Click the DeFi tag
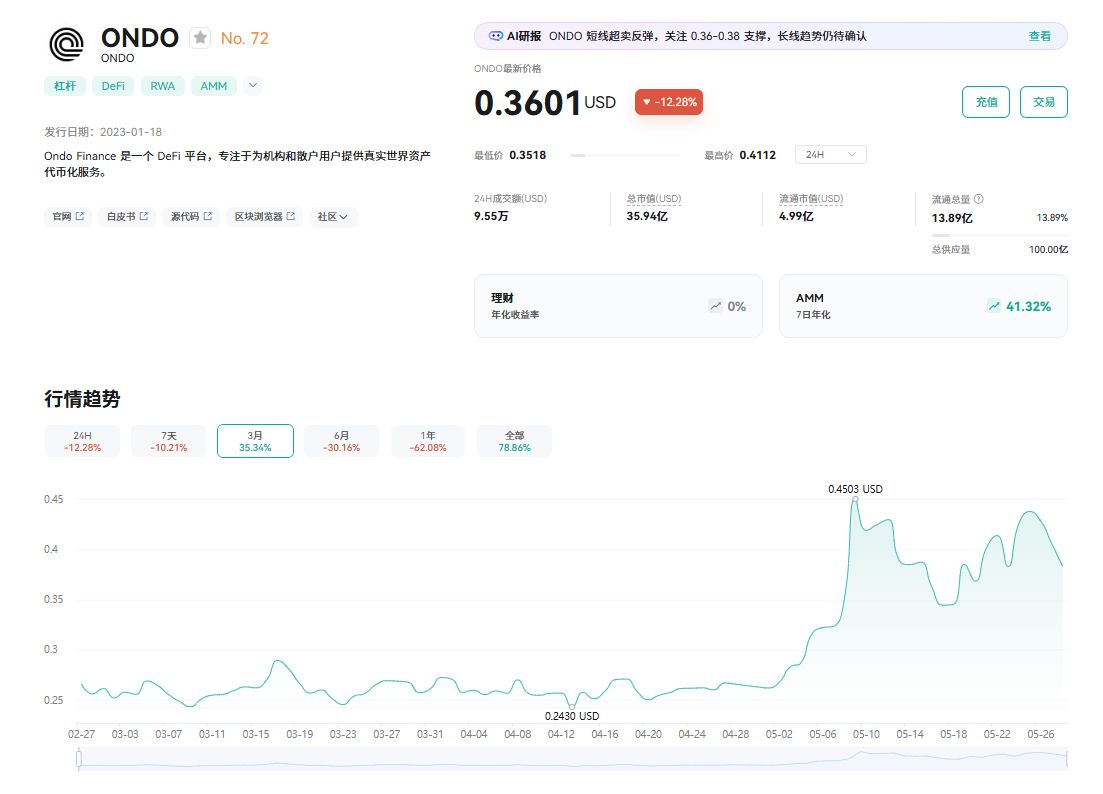Image resolution: width=1103 pixels, height=794 pixels. click(113, 86)
